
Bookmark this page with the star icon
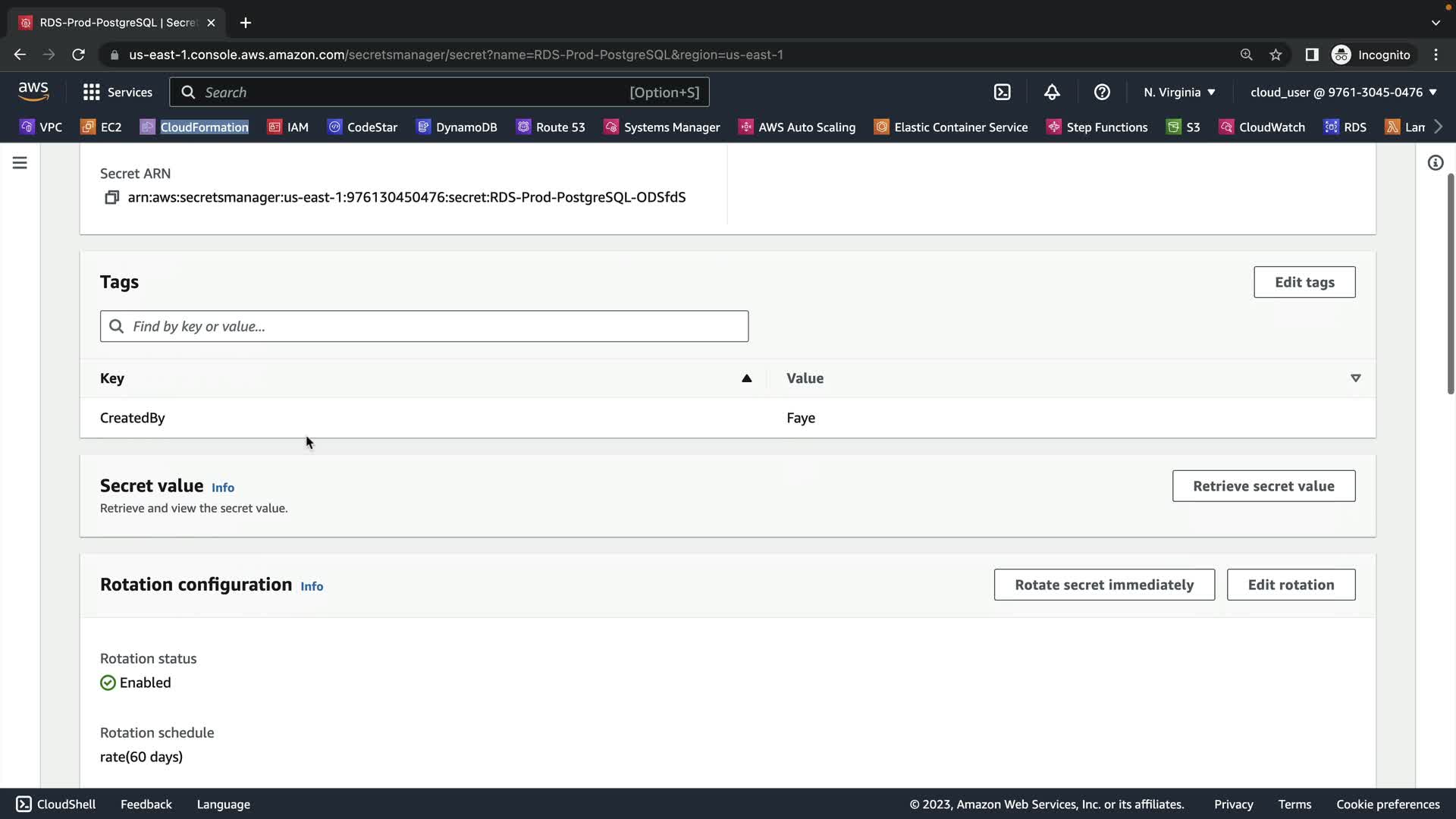[x=1276, y=55]
